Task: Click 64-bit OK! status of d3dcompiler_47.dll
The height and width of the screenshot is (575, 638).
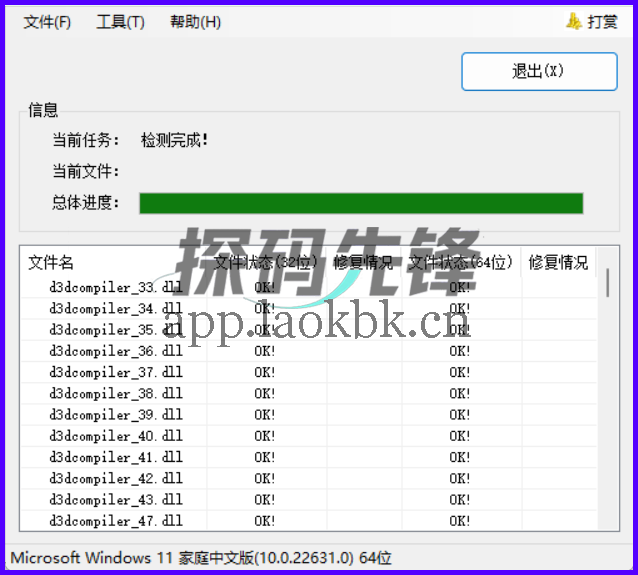Action: [460, 520]
